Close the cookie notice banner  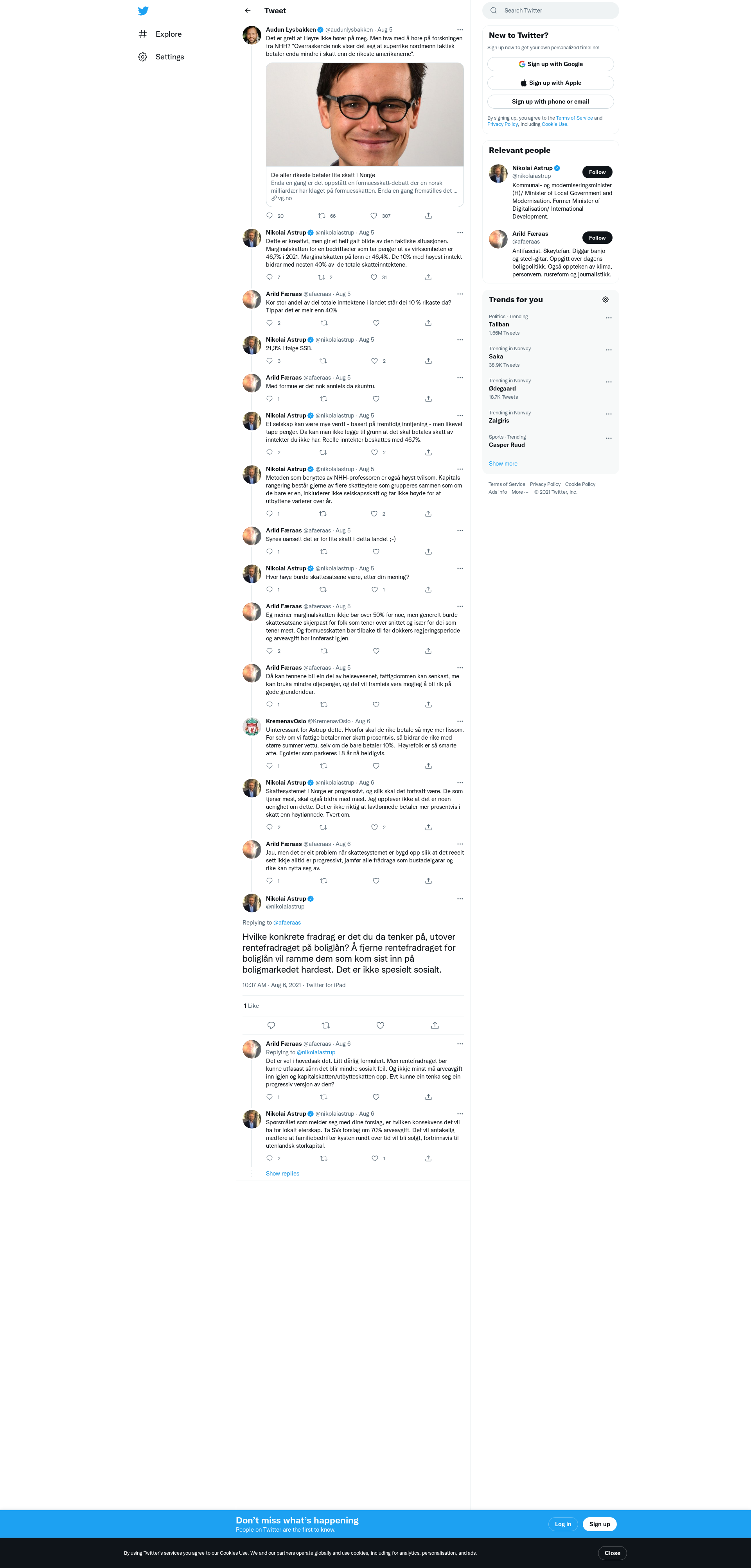pyautogui.click(x=612, y=1553)
